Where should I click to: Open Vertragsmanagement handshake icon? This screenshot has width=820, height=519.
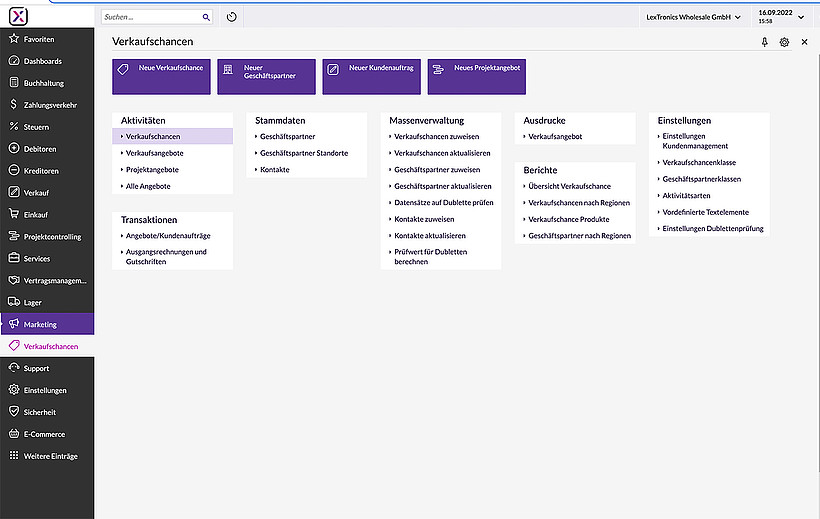coord(14,280)
